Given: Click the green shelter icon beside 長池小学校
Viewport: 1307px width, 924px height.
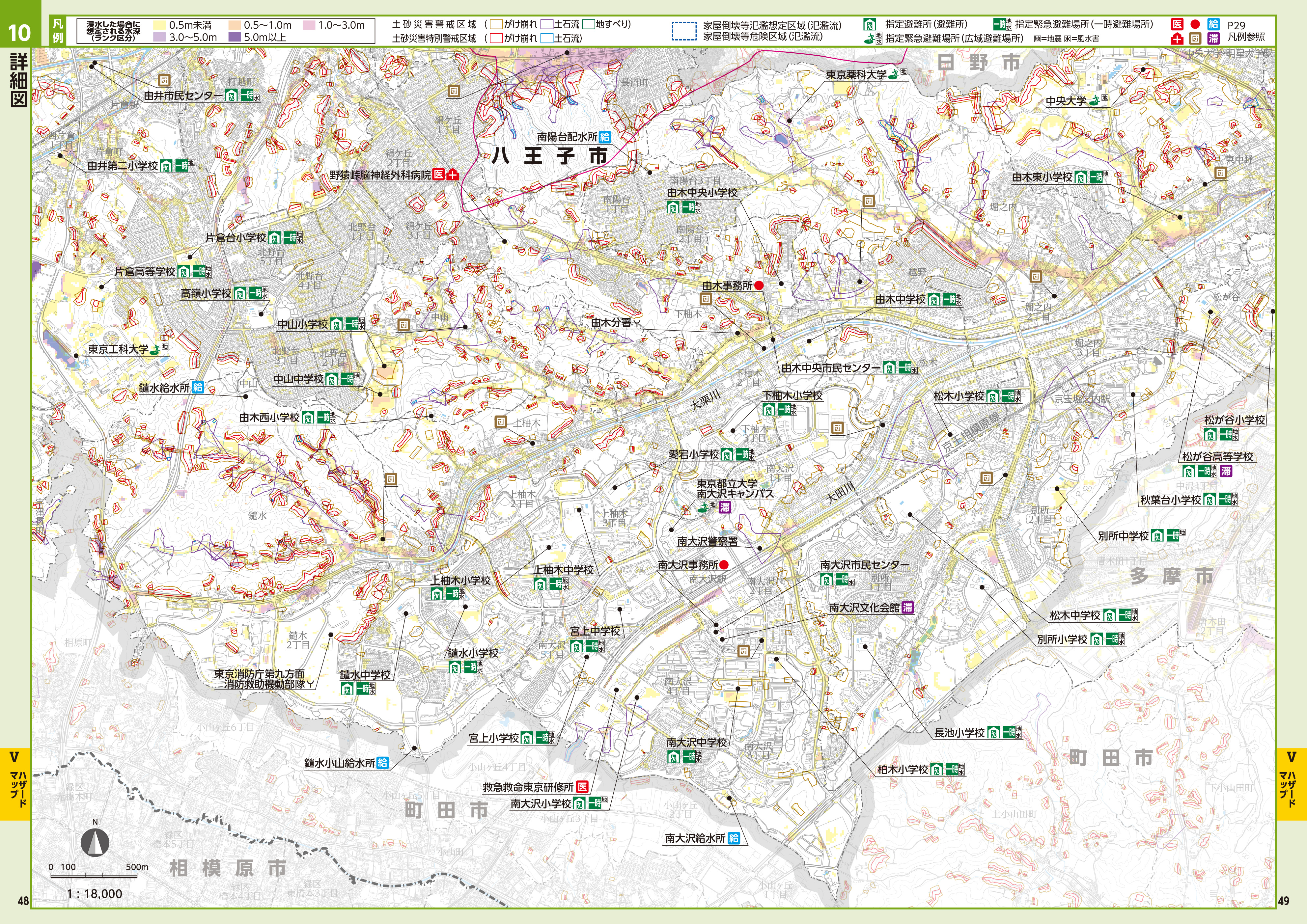Looking at the screenshot, I should [993, 733].
